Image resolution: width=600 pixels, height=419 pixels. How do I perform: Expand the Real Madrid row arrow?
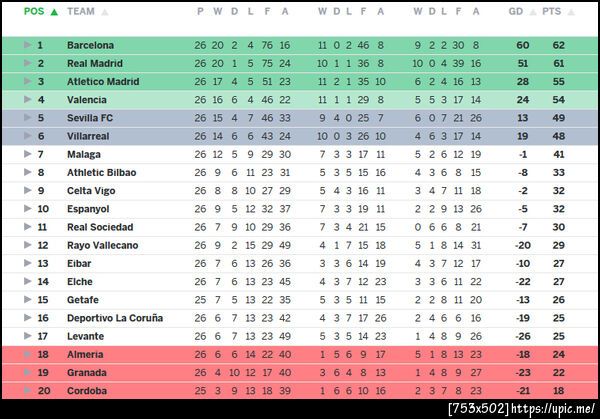(27, 63)
